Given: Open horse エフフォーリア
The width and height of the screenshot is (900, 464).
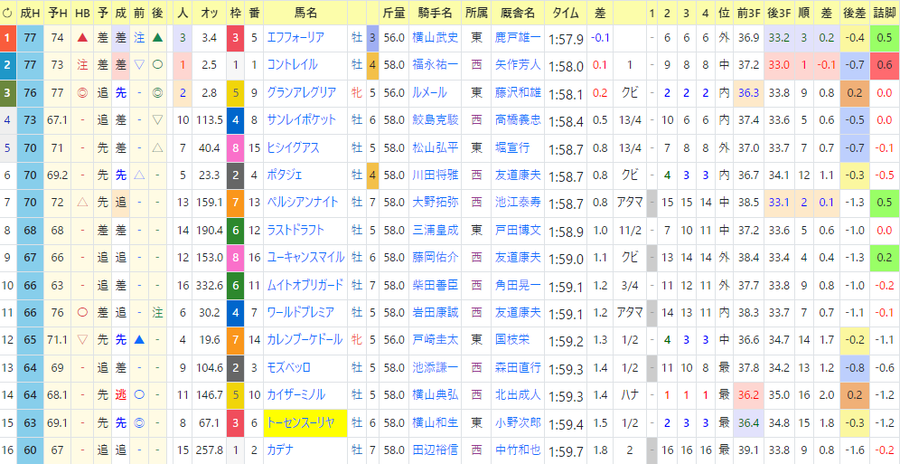Looking at the screenshot, I should pos(296,38).
